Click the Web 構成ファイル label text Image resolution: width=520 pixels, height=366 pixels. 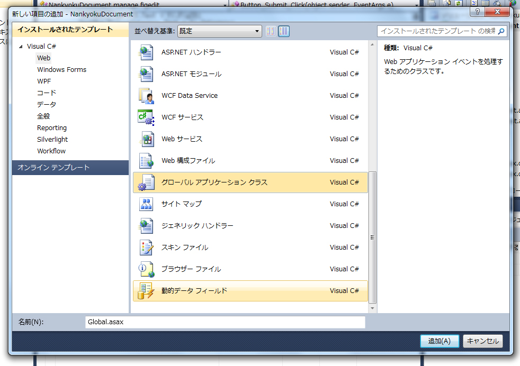[x=188, y=161]
